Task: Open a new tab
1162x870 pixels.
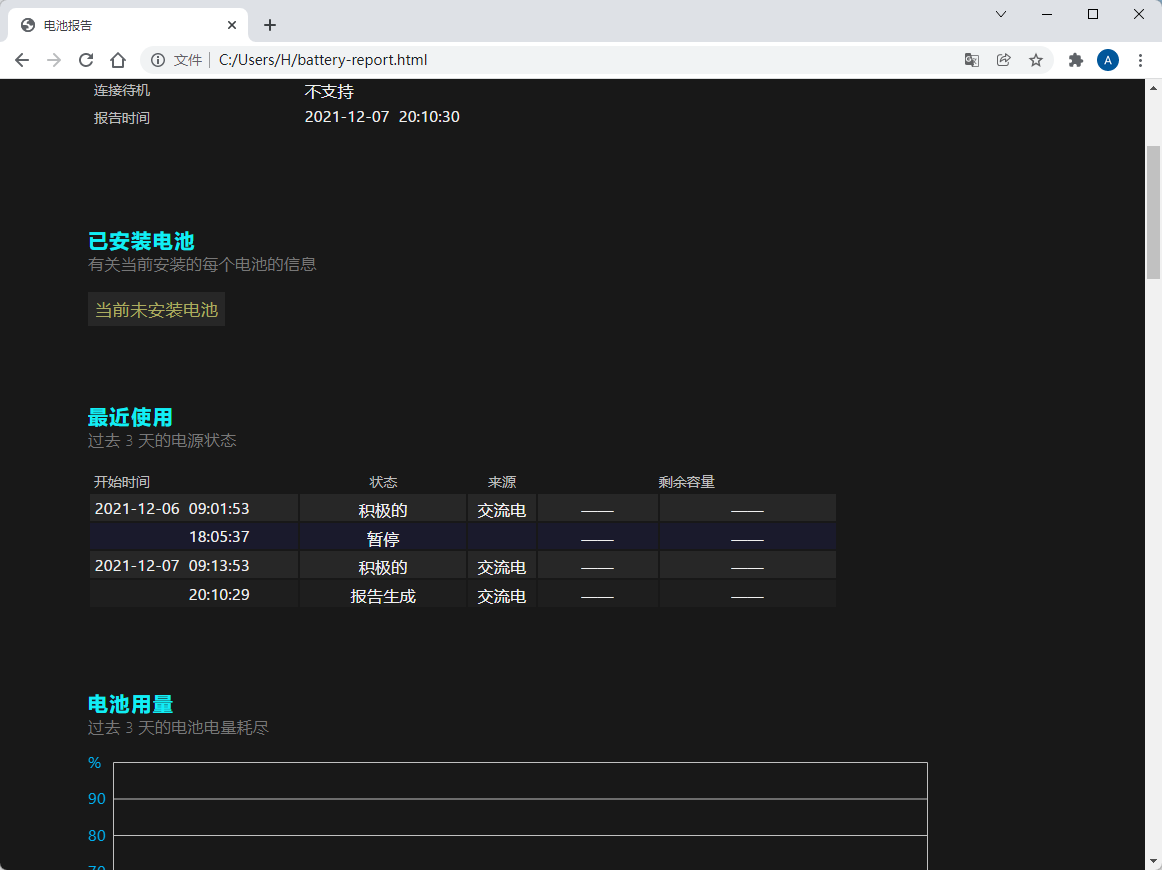Action: click(x=269, y=25)
